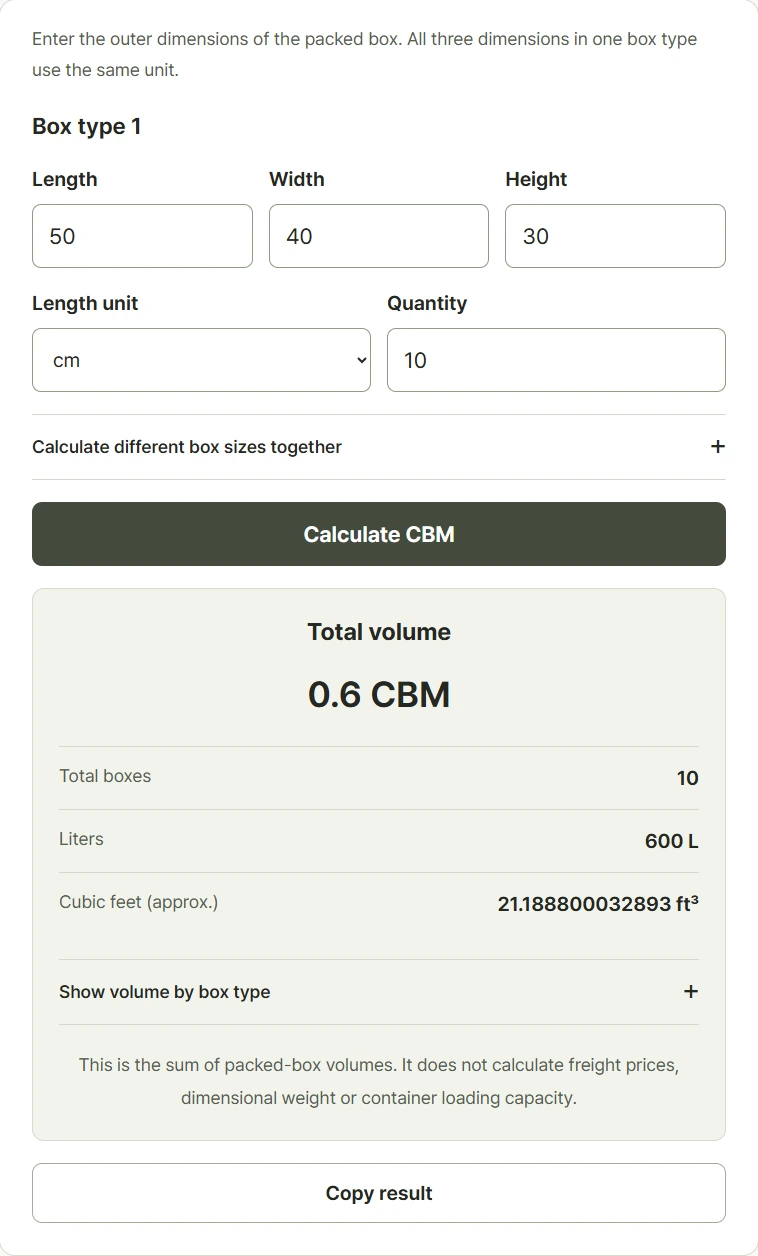Click the Total boxes label
The width and height of the screenshot is (758, 1256).
pyautogui.click(x=105, y=776)
